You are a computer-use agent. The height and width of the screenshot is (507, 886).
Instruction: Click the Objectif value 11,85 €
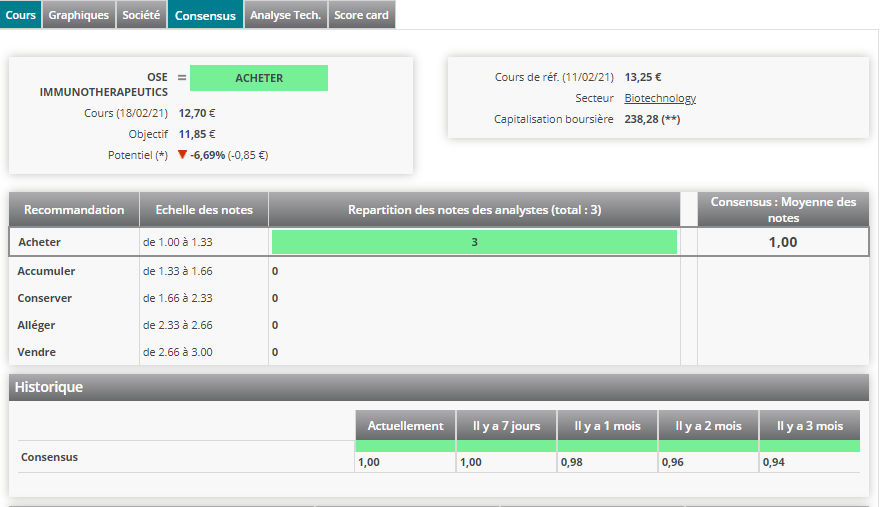(x=197, y=134)
